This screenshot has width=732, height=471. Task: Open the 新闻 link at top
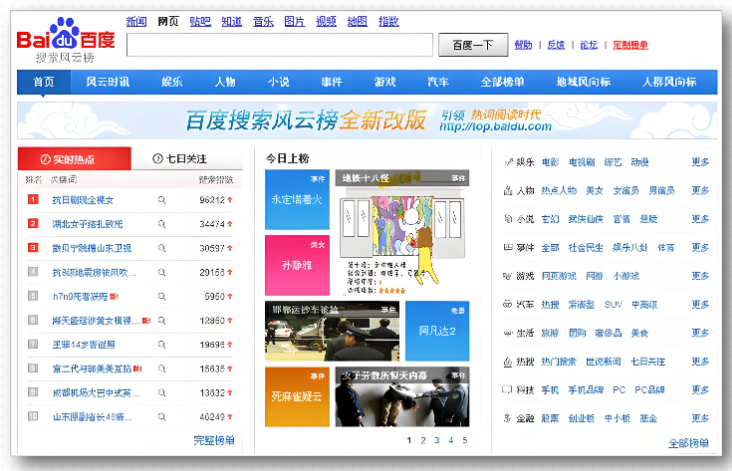point(136,21)
